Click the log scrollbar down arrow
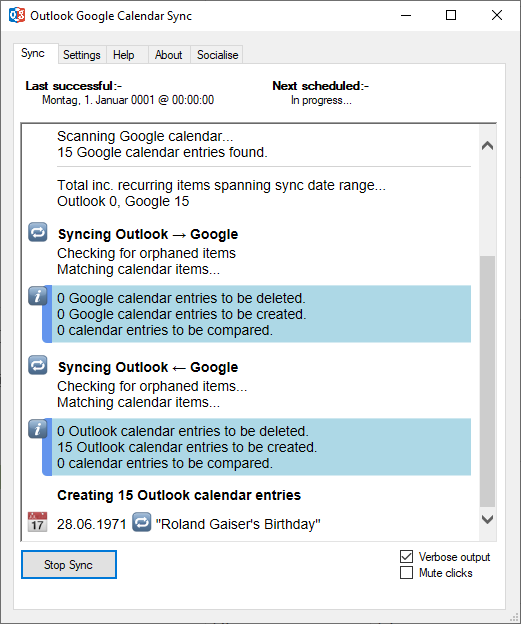The height and width of the screenshot is (624, 521). 488,519
